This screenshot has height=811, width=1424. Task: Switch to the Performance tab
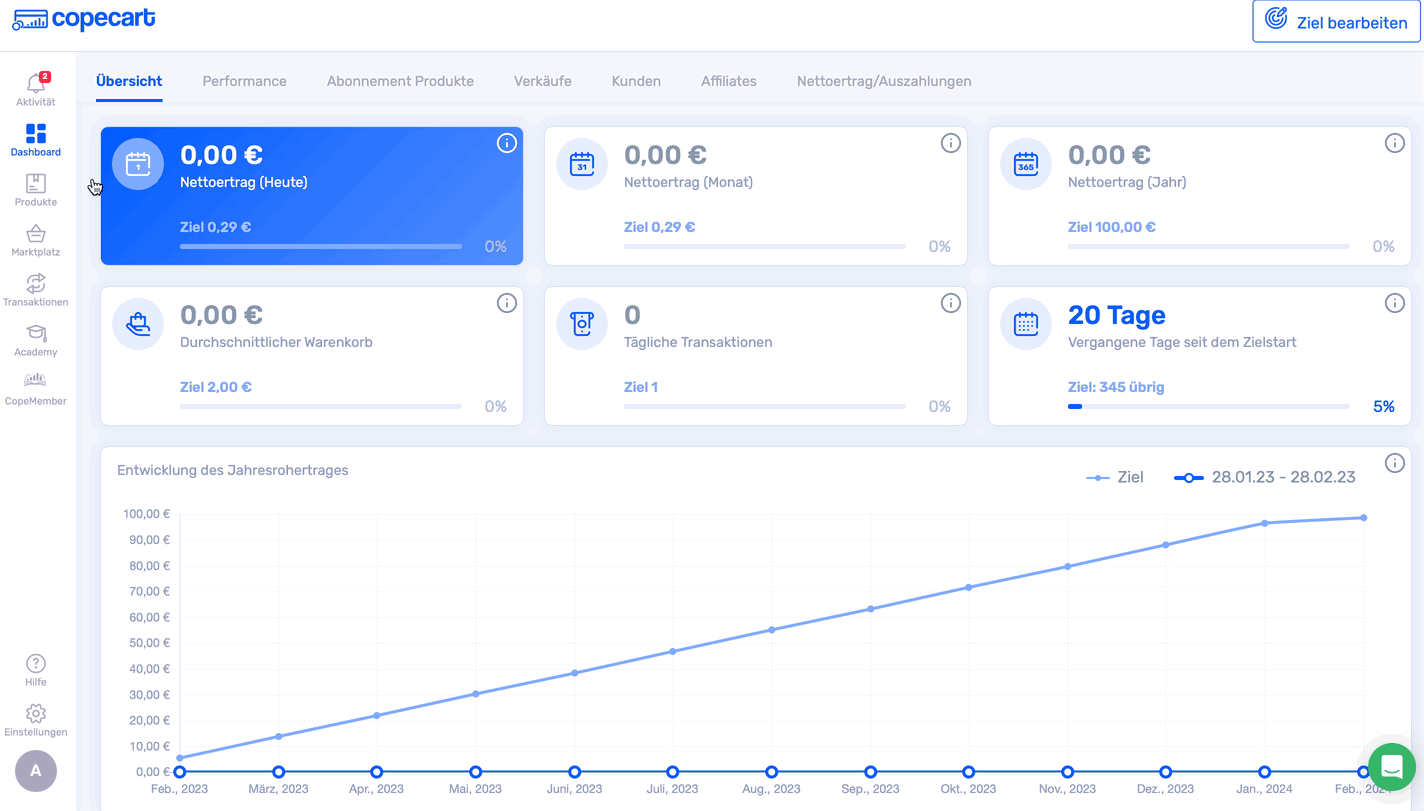[x=244, y=81]
